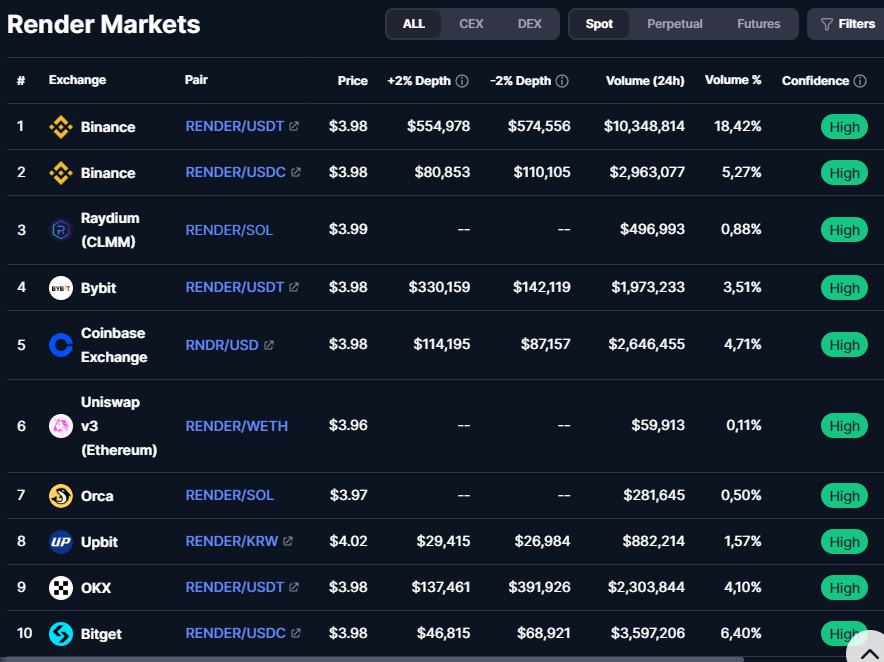Open the Binance RENDER/USDT pair link
This screenshot has width=884, height=662.
coord(235,126)
